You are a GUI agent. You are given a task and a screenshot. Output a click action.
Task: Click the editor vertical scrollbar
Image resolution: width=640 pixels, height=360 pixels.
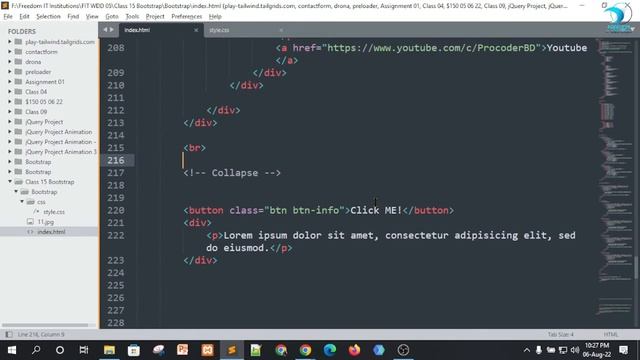[x=636, y=267]
